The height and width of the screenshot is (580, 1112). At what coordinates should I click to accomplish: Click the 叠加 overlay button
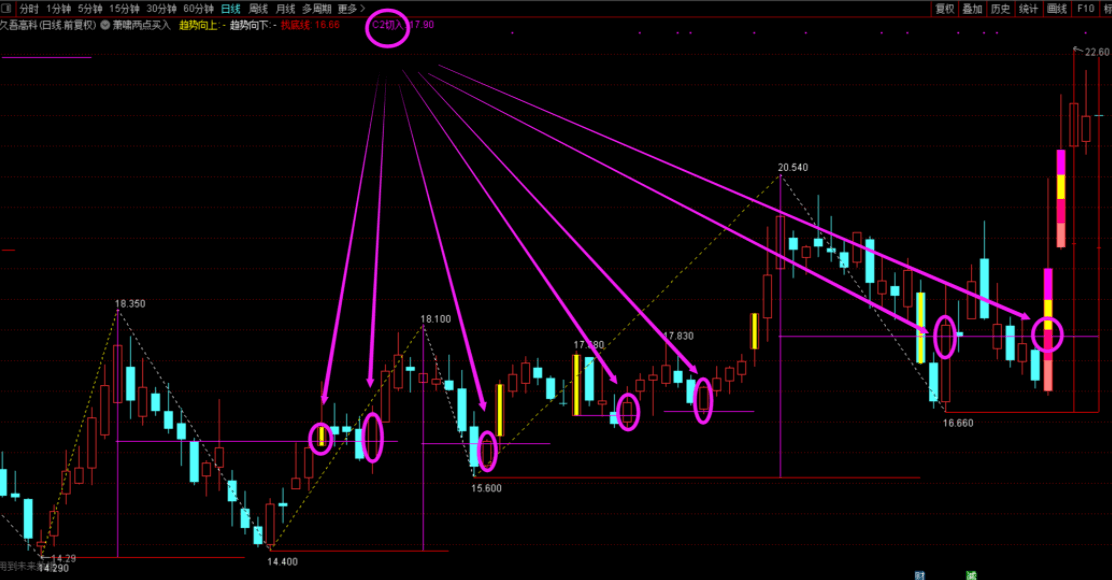click(972, 9)
